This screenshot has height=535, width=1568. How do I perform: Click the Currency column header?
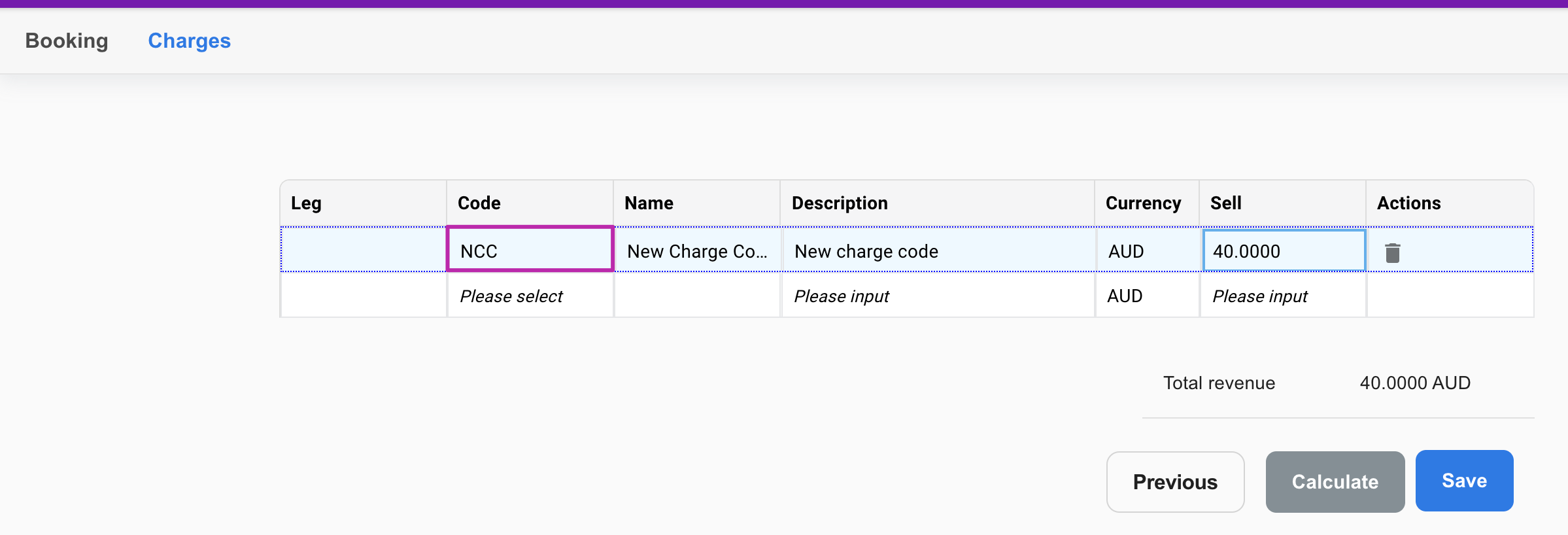click(1148, 203)
